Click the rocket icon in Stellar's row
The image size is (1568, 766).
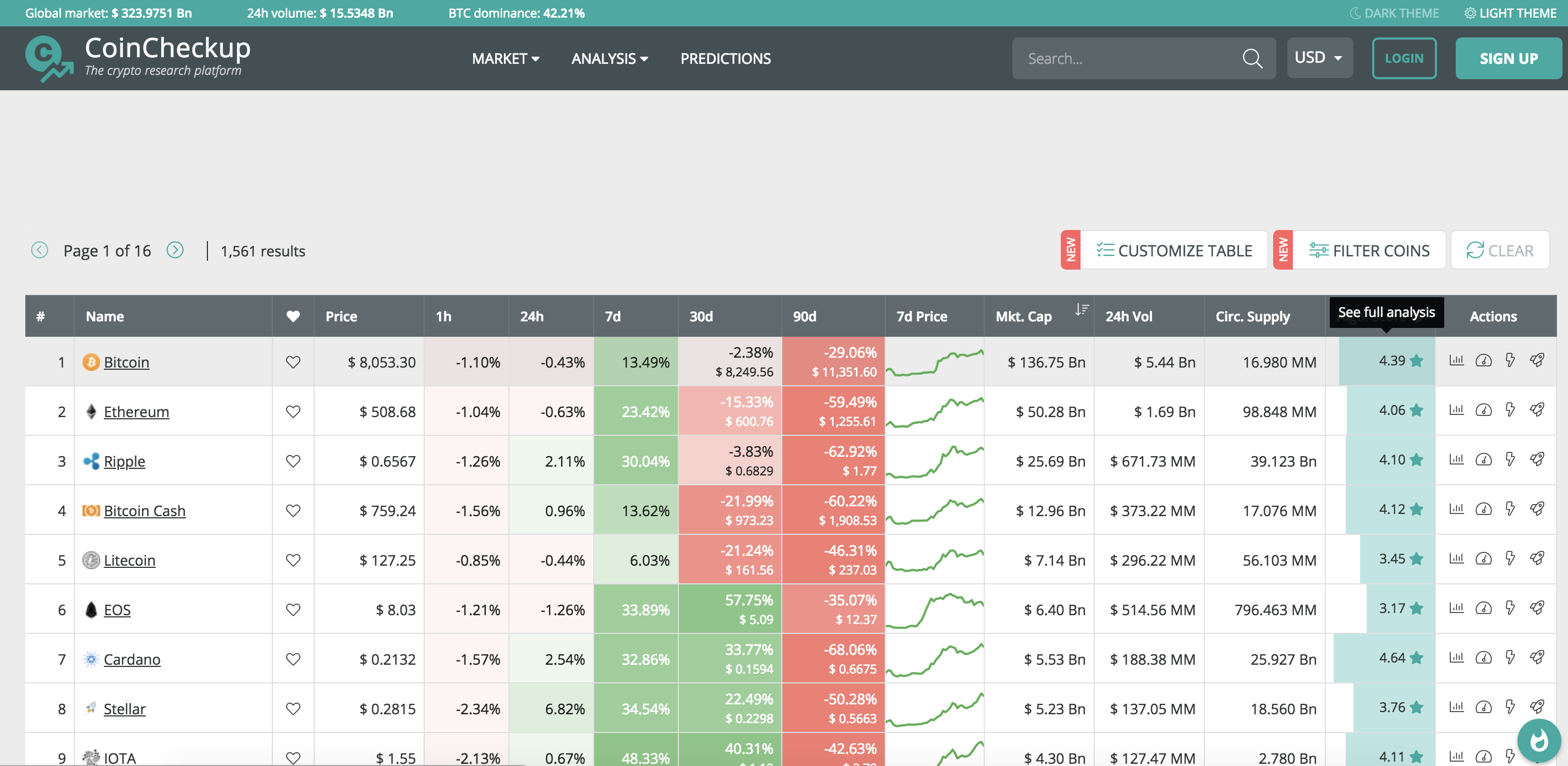click(x=1538, y=708)
